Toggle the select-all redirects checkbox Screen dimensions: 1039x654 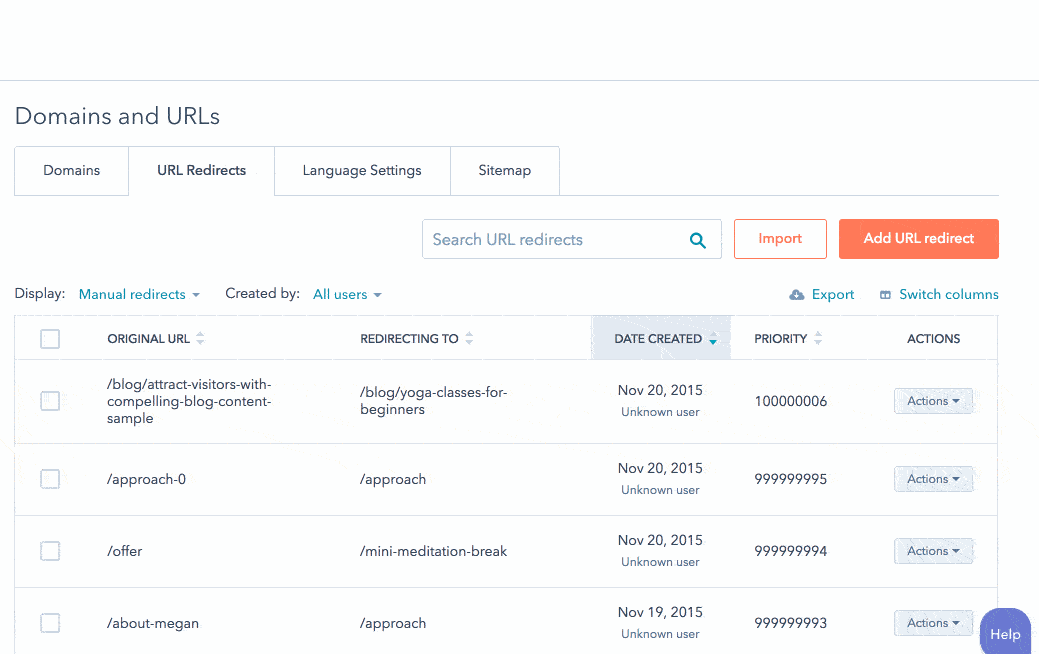pyautogui.click(x=50, y=339)
